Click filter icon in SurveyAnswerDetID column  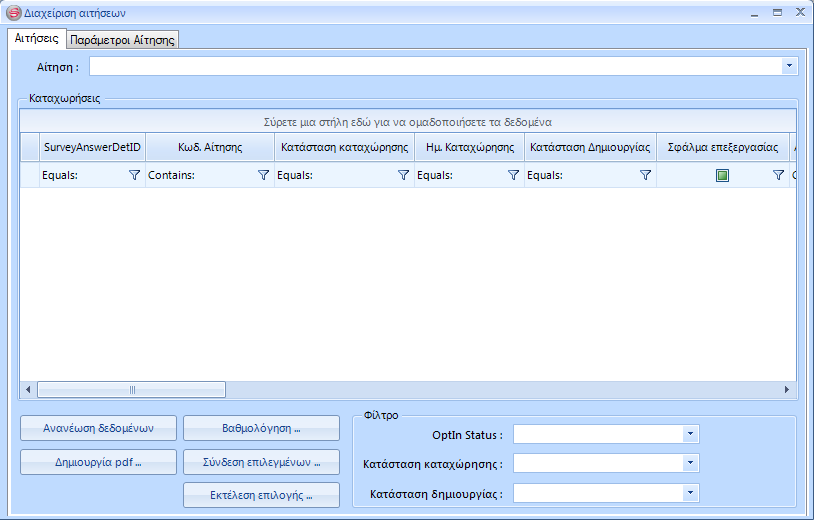[134, 175]
